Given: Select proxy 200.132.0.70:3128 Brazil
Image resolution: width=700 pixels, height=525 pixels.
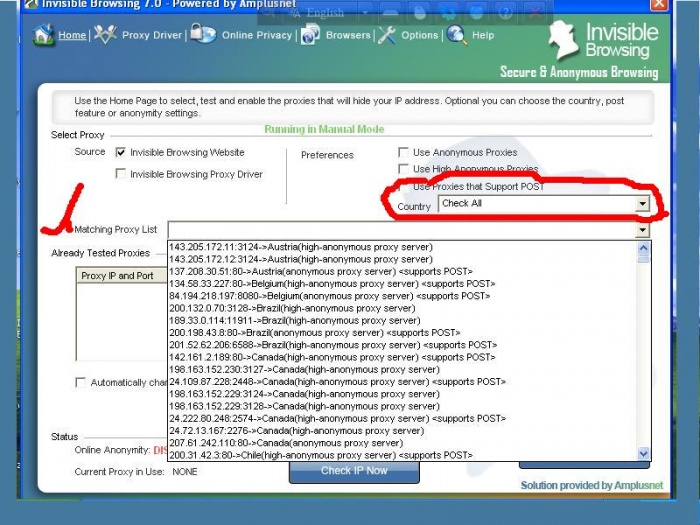Looking at the screenshot, I should (x=402, y=308).
